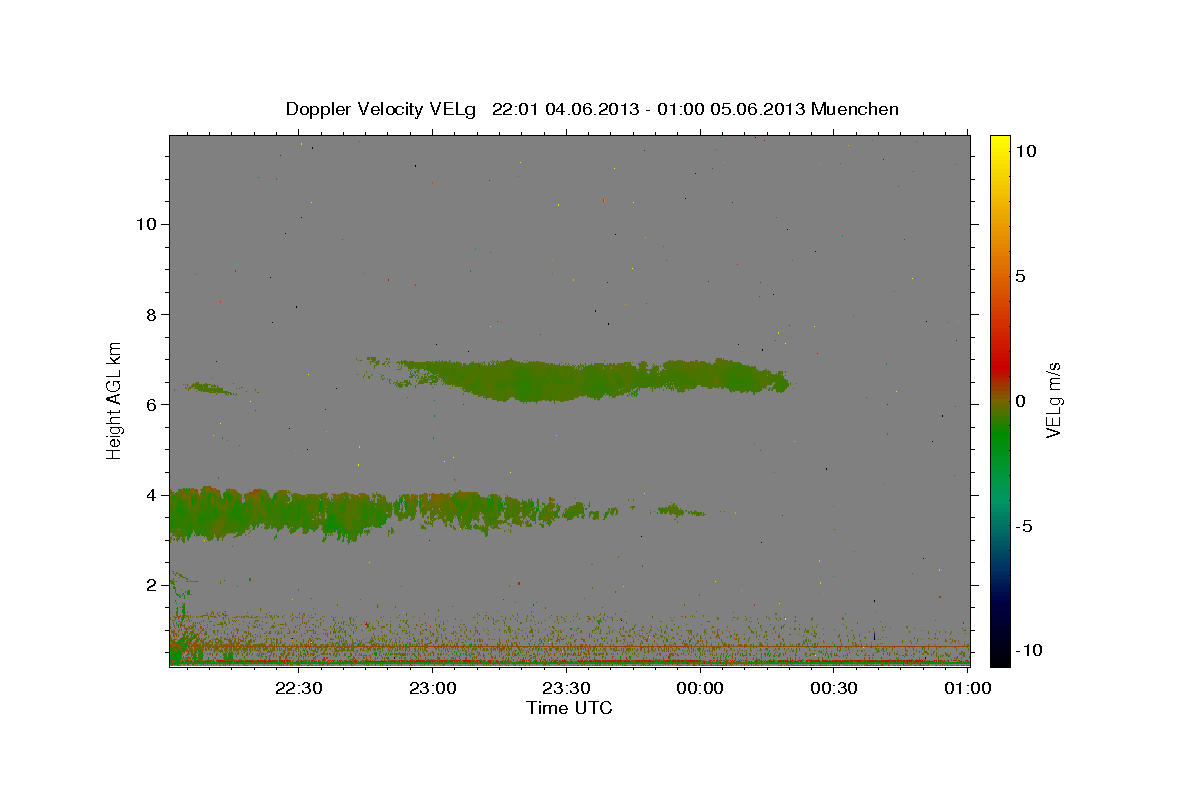
Task: Click the colorbar value '0'
Action: (1020, 401)
